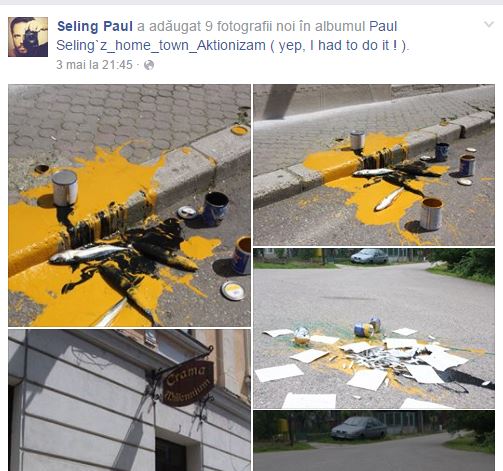
Task: Click the public globe privacy icon
Action: click(x=149, y=65)
